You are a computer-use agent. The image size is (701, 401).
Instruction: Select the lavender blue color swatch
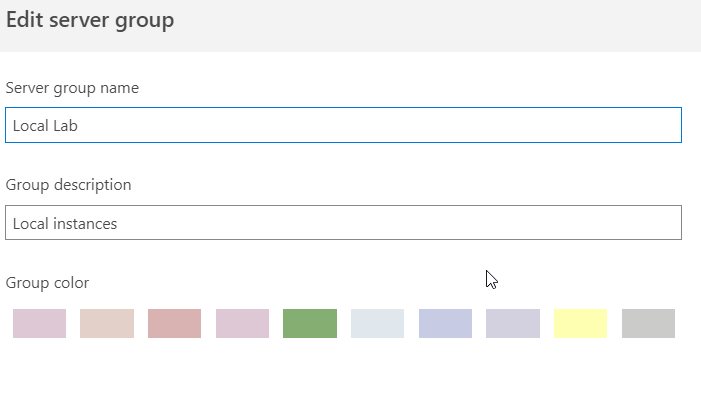445,323
